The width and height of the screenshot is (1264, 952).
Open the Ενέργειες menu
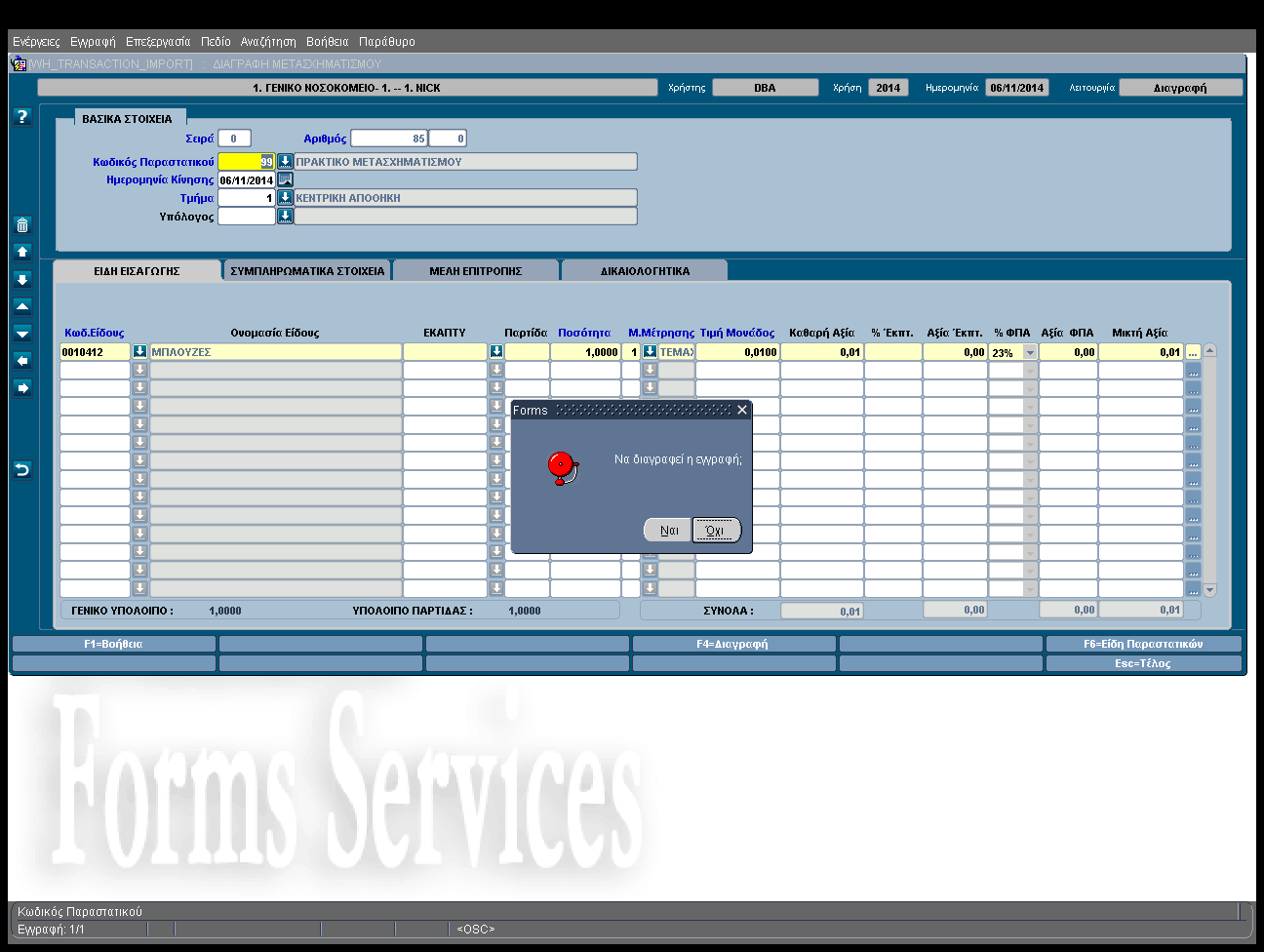coord(36,42)
